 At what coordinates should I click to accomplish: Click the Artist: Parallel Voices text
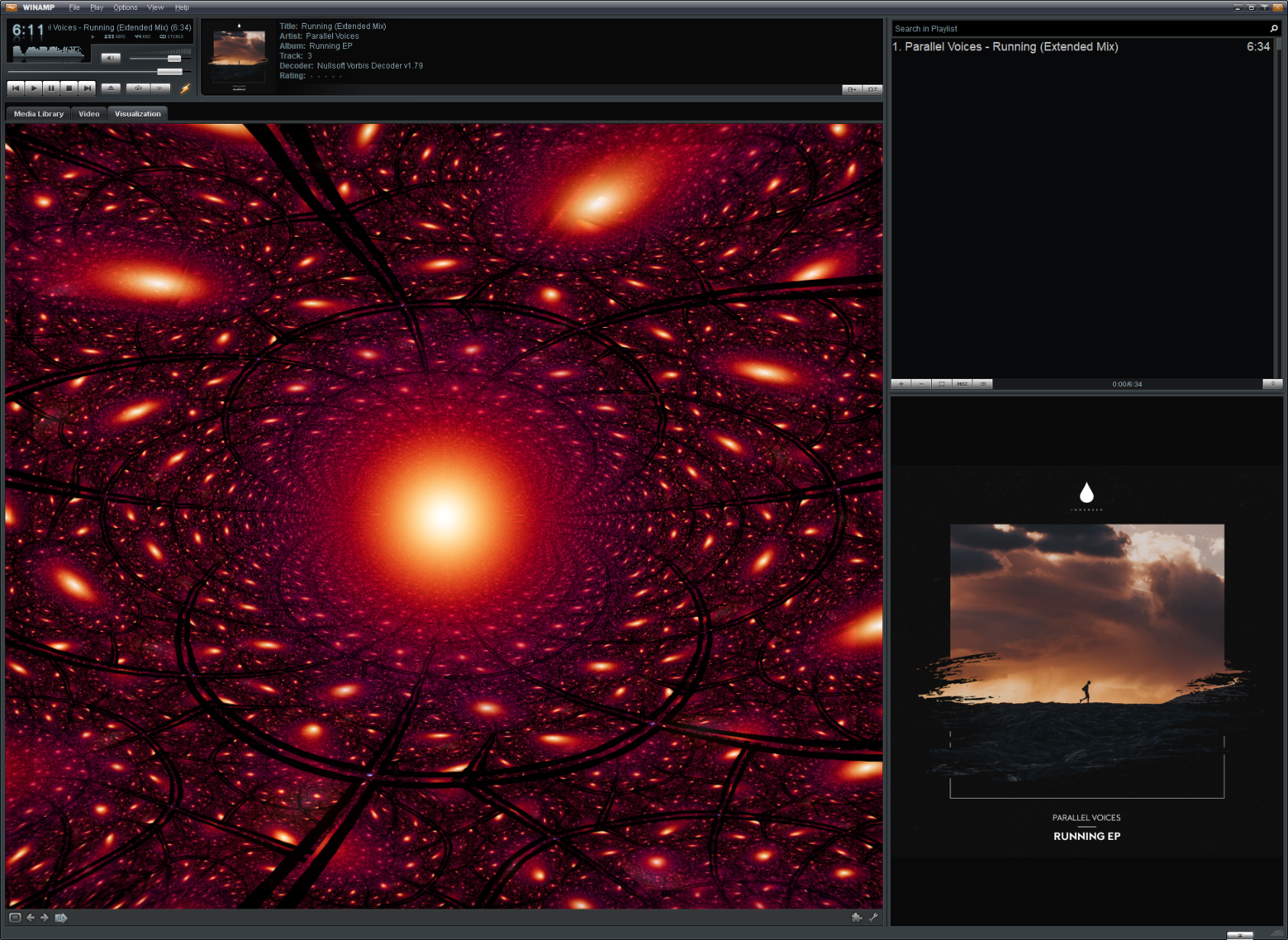click(319, 36)
